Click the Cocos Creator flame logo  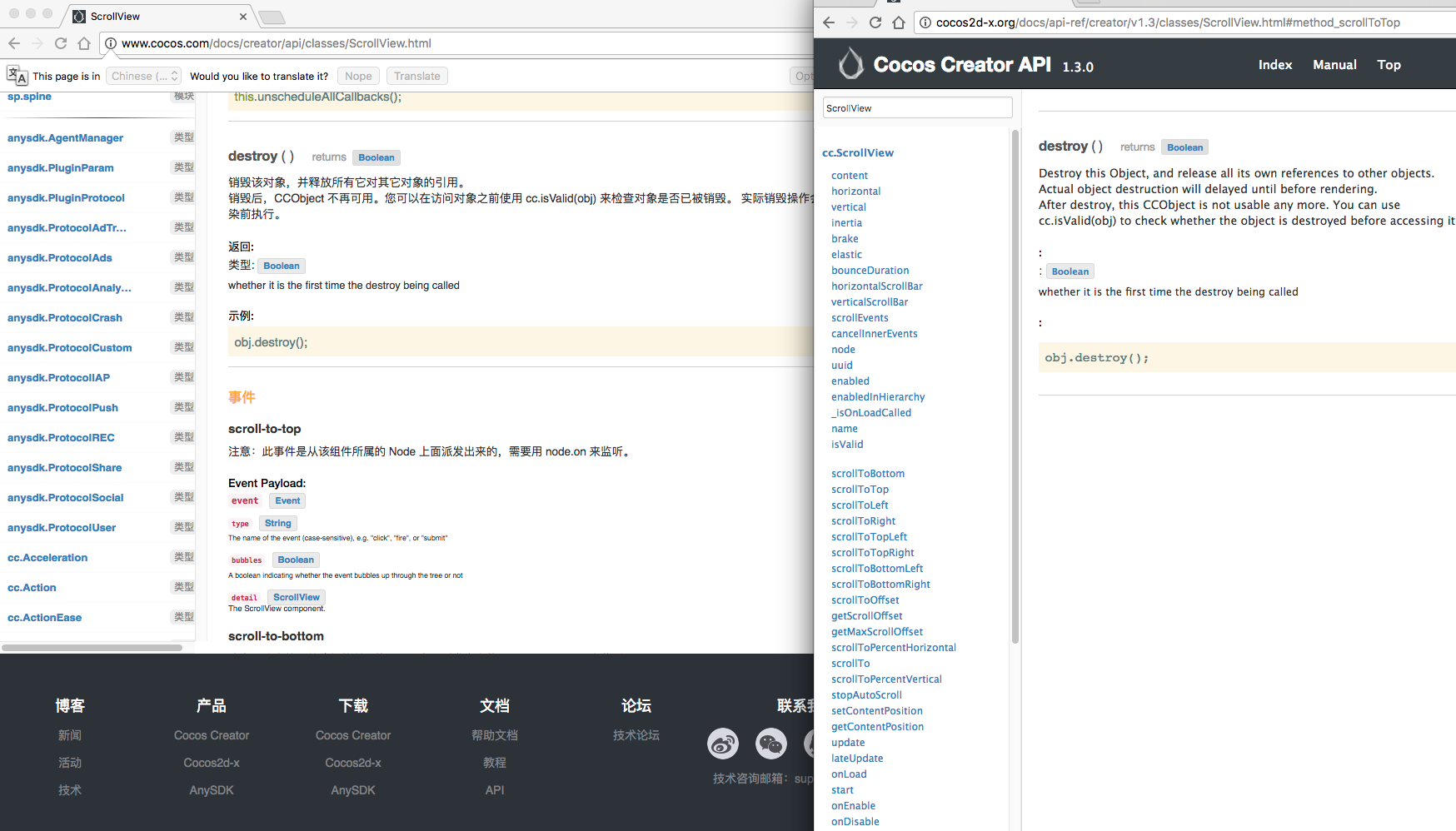[x=850, y=64]
